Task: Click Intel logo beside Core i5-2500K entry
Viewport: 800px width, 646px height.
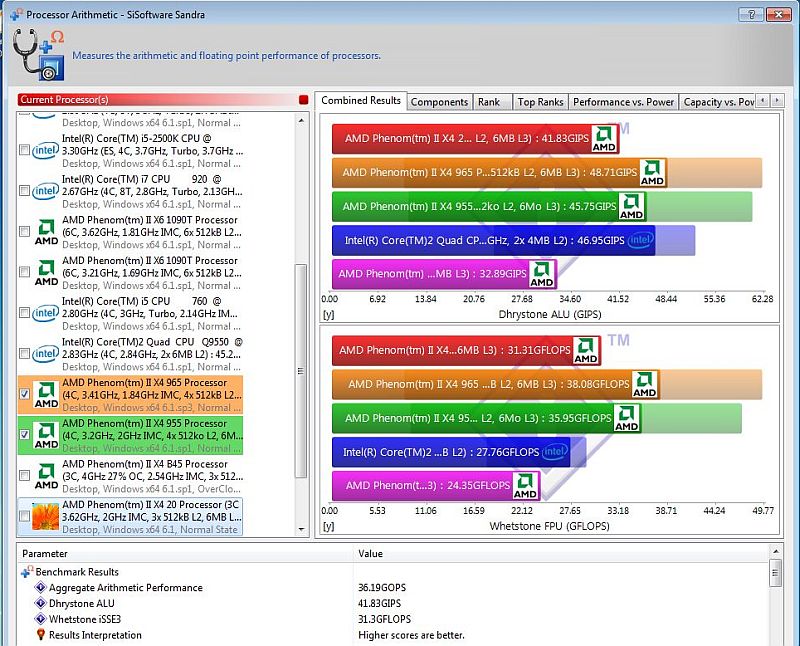Action: click(45, 150)
